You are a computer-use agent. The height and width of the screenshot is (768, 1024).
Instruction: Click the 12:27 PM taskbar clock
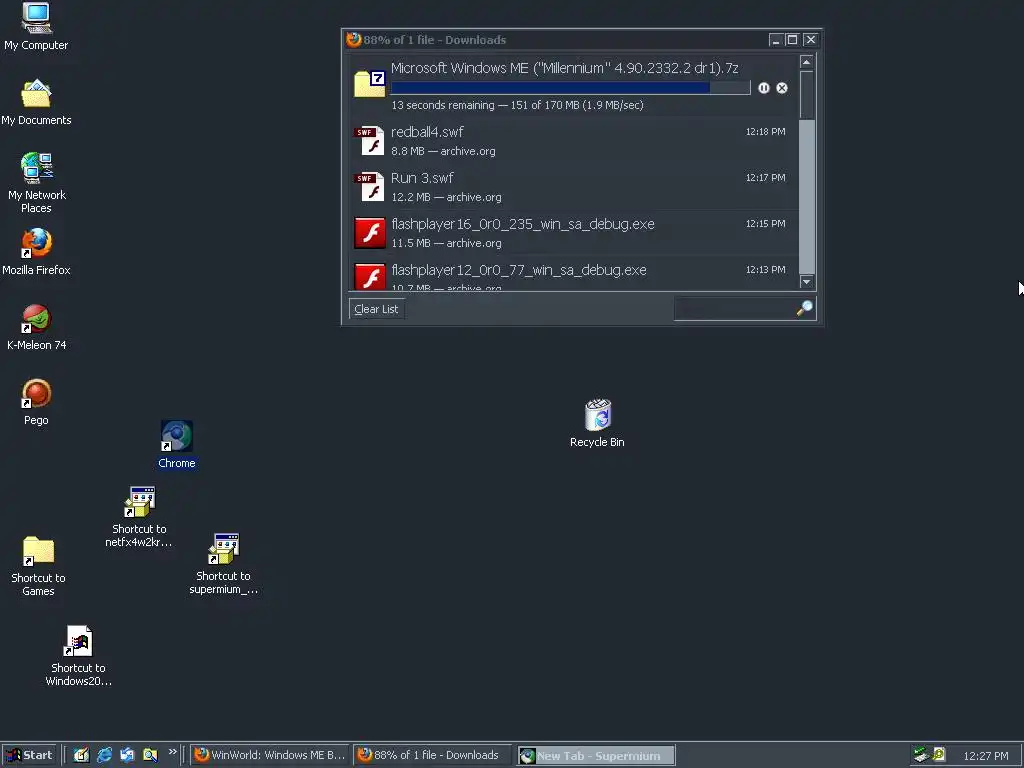(x=985, y=756)
